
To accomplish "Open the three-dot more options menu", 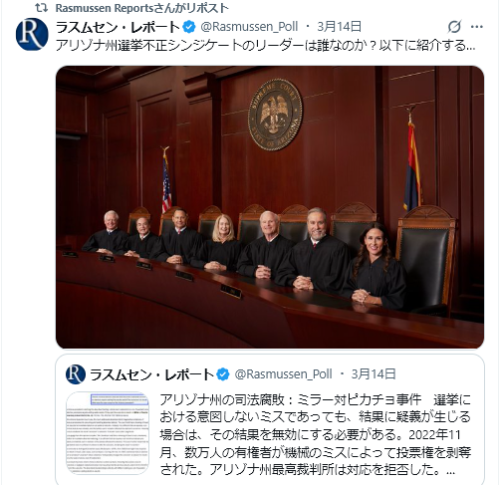I will pos(477,27).
